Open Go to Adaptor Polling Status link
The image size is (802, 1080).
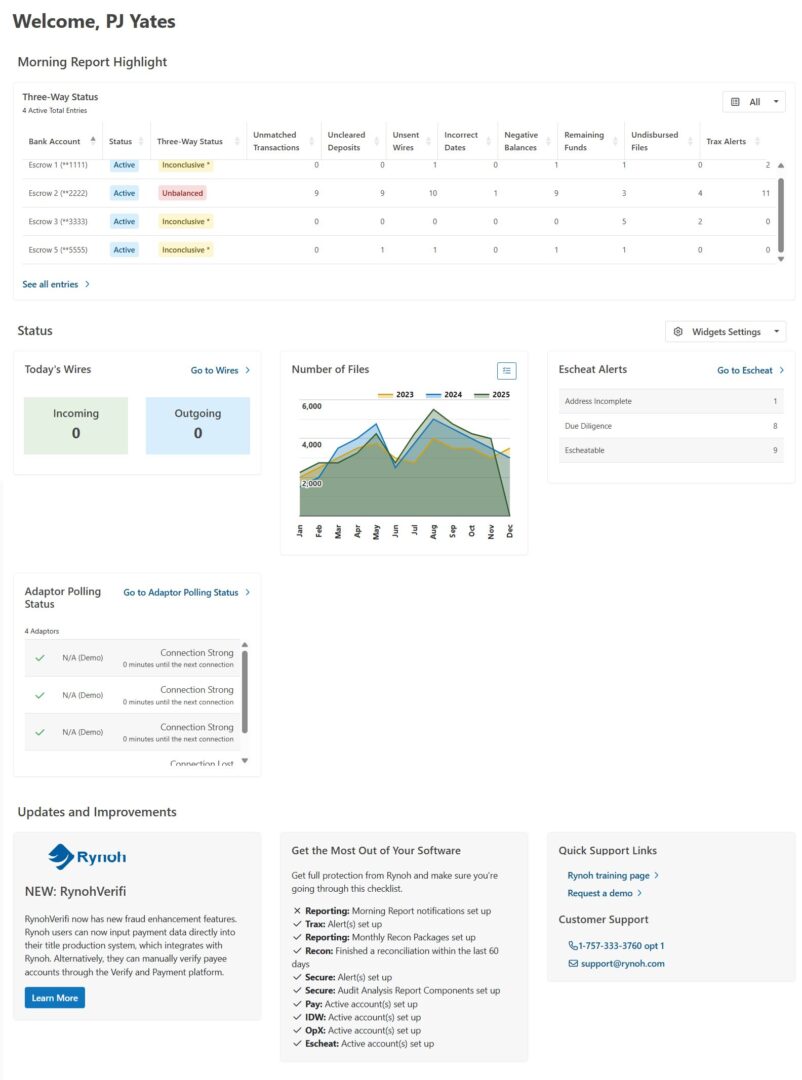pos(186,592)
